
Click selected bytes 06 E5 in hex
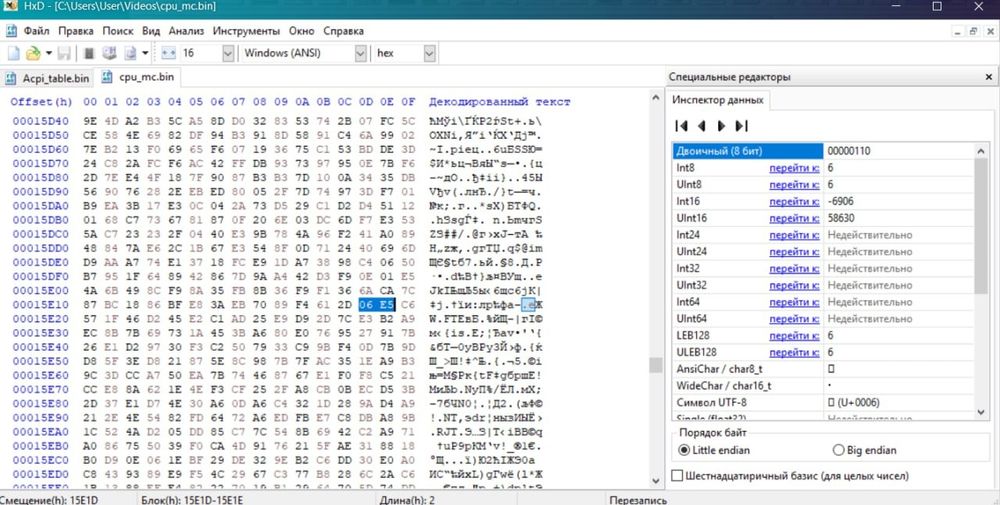click(x=377, y=305)
